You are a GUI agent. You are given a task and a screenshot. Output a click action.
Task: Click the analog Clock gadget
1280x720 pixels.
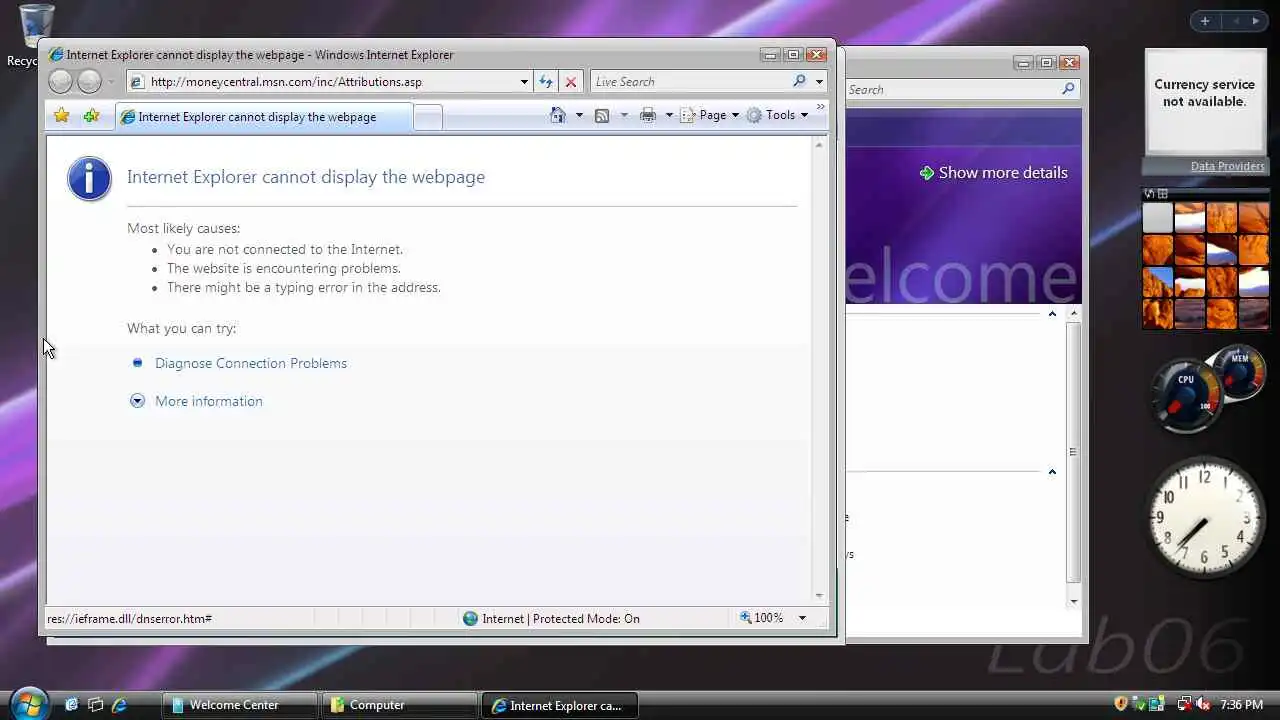point(1205,518)
